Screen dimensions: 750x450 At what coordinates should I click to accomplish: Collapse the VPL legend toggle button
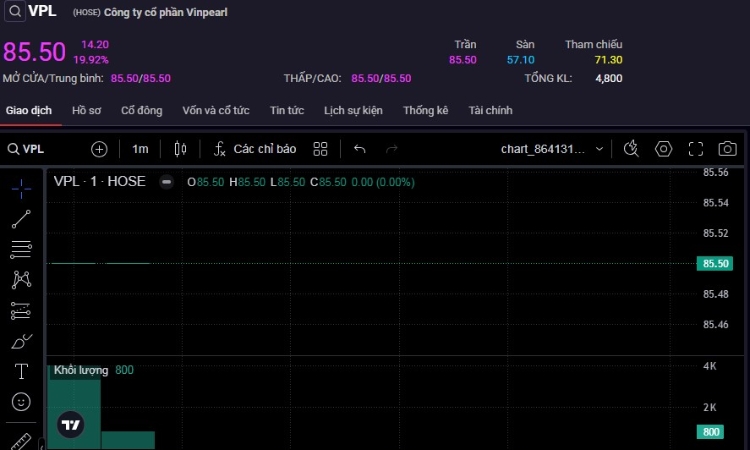click(x=166, y=182)
